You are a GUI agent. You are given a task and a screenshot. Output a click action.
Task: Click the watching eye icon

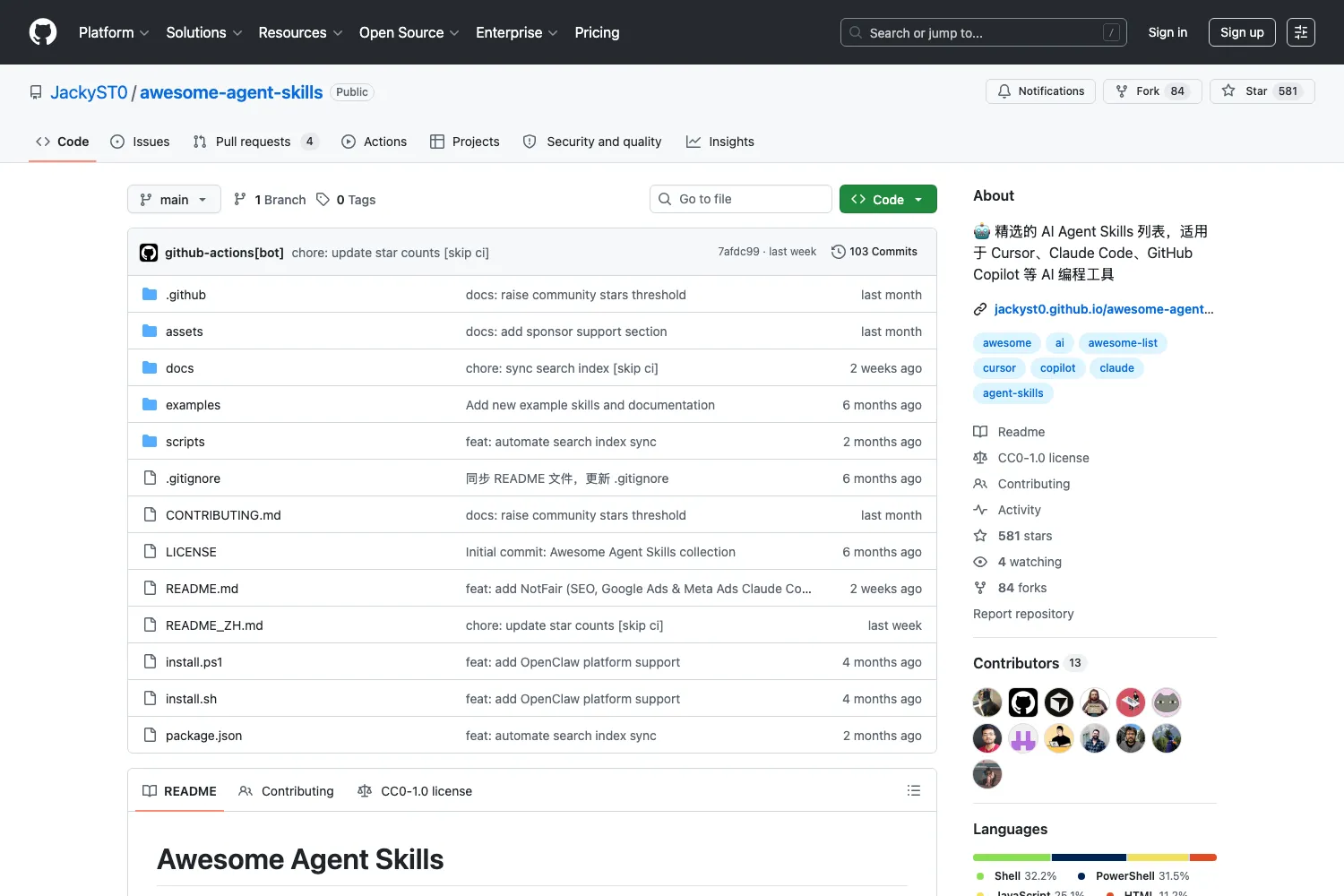[x=980, y=562]
